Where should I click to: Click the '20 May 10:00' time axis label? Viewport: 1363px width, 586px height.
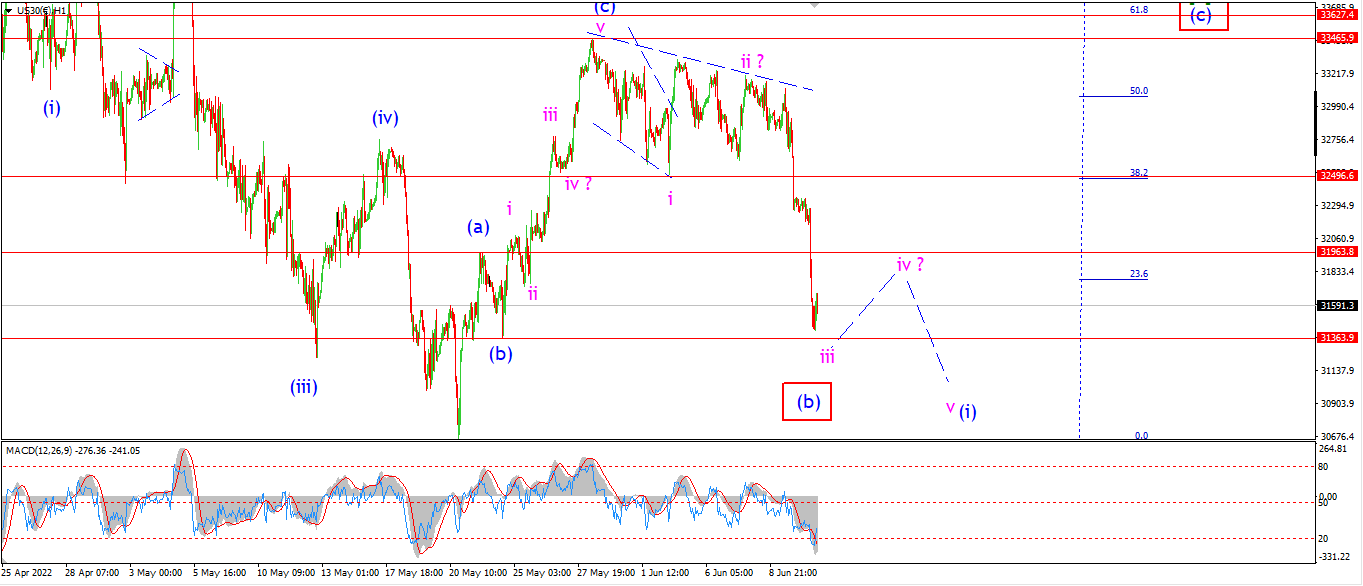click(x=479, y=573)
